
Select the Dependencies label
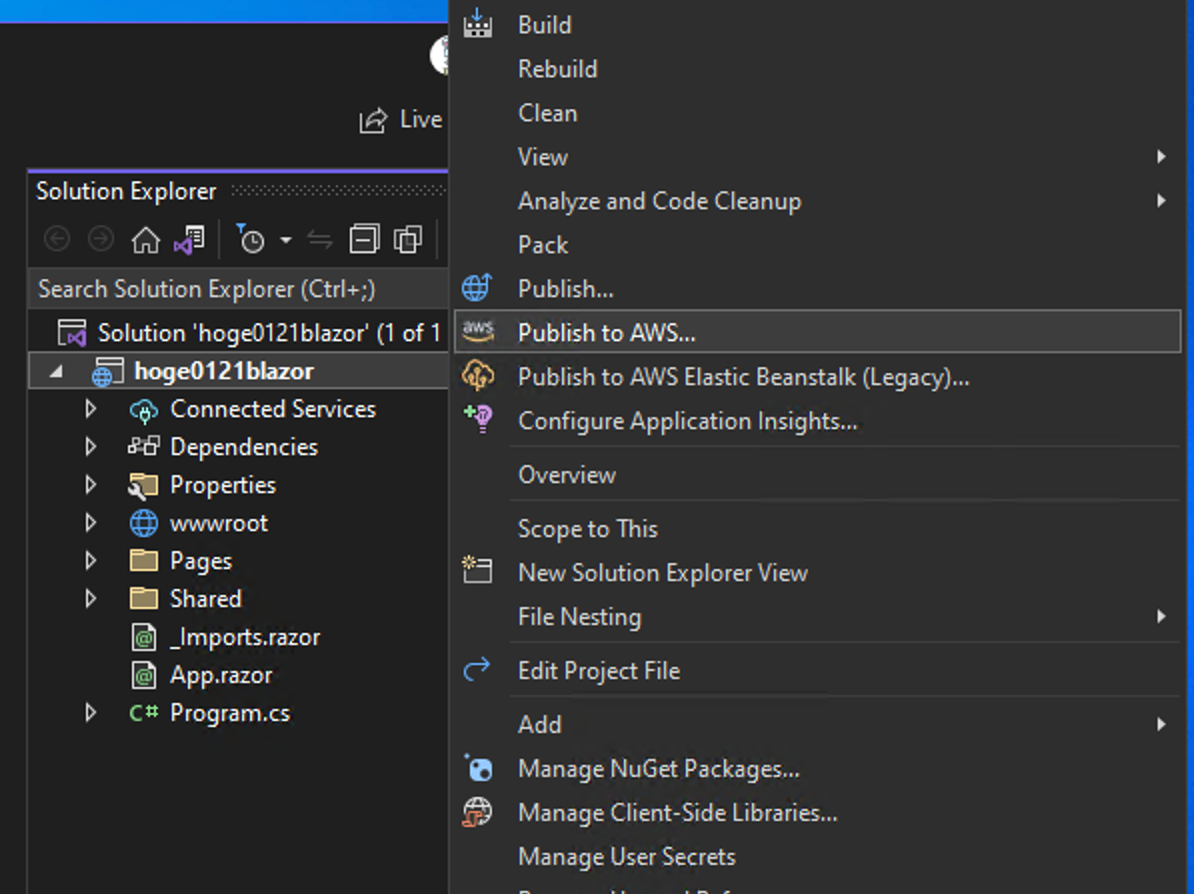[244, 447]
